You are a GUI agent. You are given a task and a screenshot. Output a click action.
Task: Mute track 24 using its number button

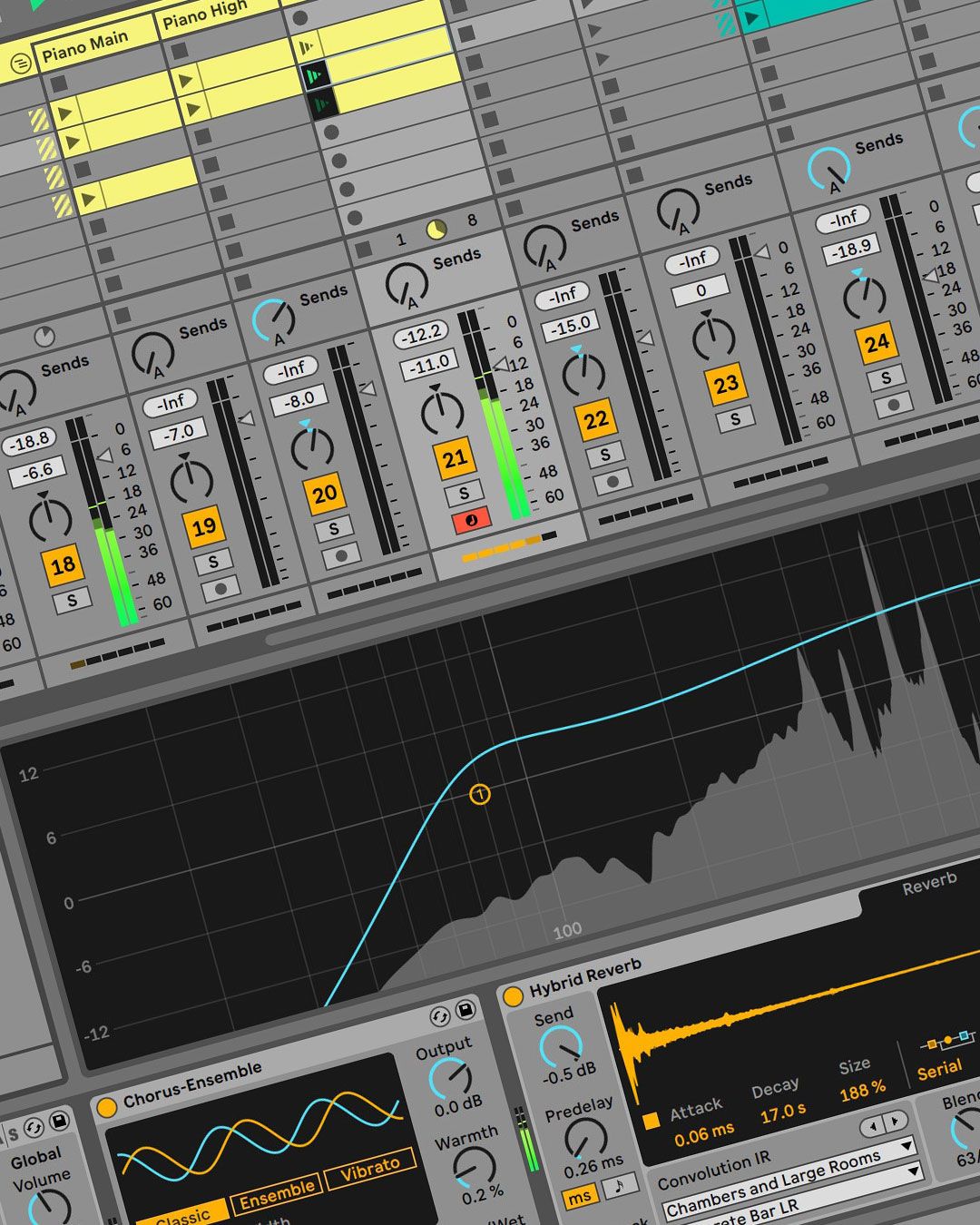pyautogui.click(x=876, y=344)
